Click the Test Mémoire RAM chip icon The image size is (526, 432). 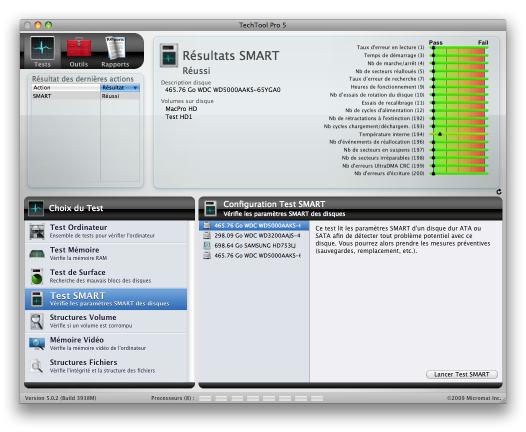[x=37, y=254]
